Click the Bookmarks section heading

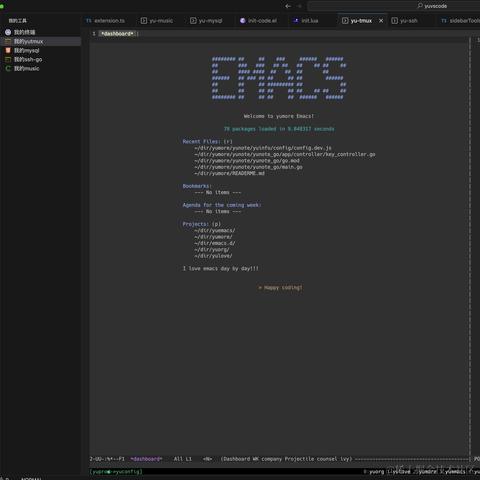(197, 186)
